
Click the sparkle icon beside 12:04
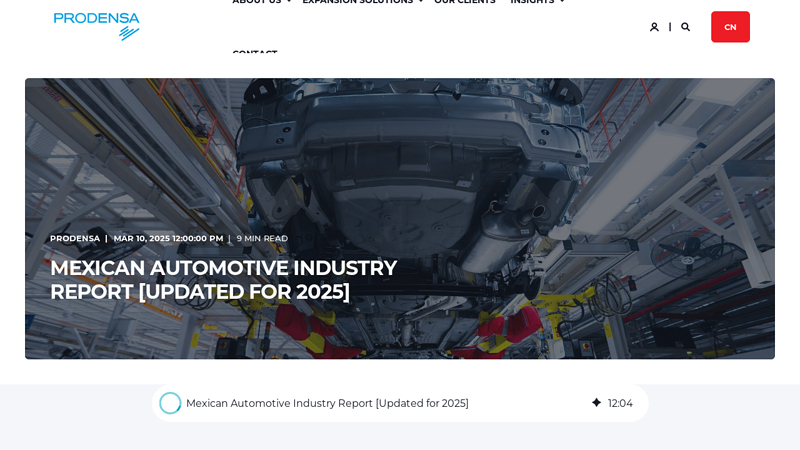click(x=596, y=403)
